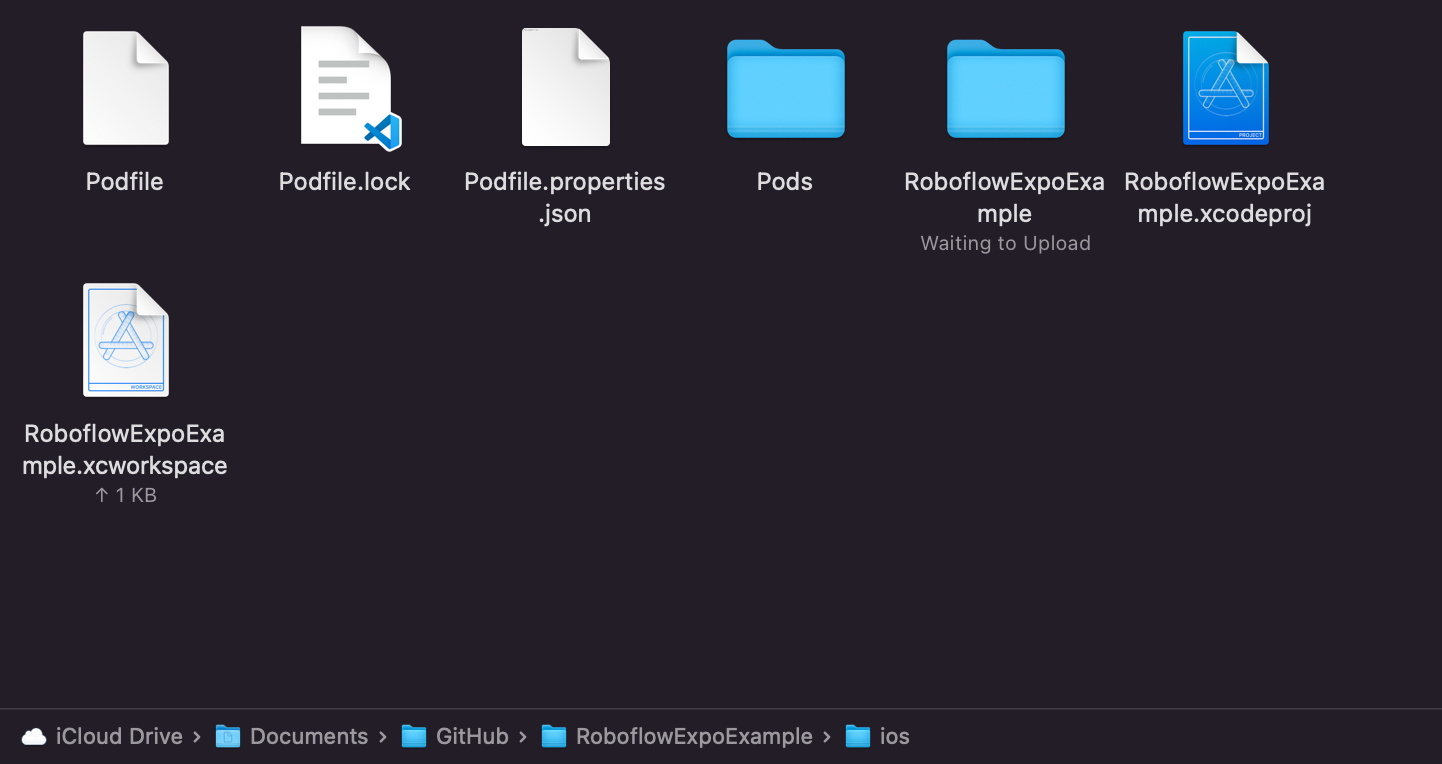Screen dimensions: 1442x764
Task: Click the Podfile.lock file name text
Action: coord(345,182)
